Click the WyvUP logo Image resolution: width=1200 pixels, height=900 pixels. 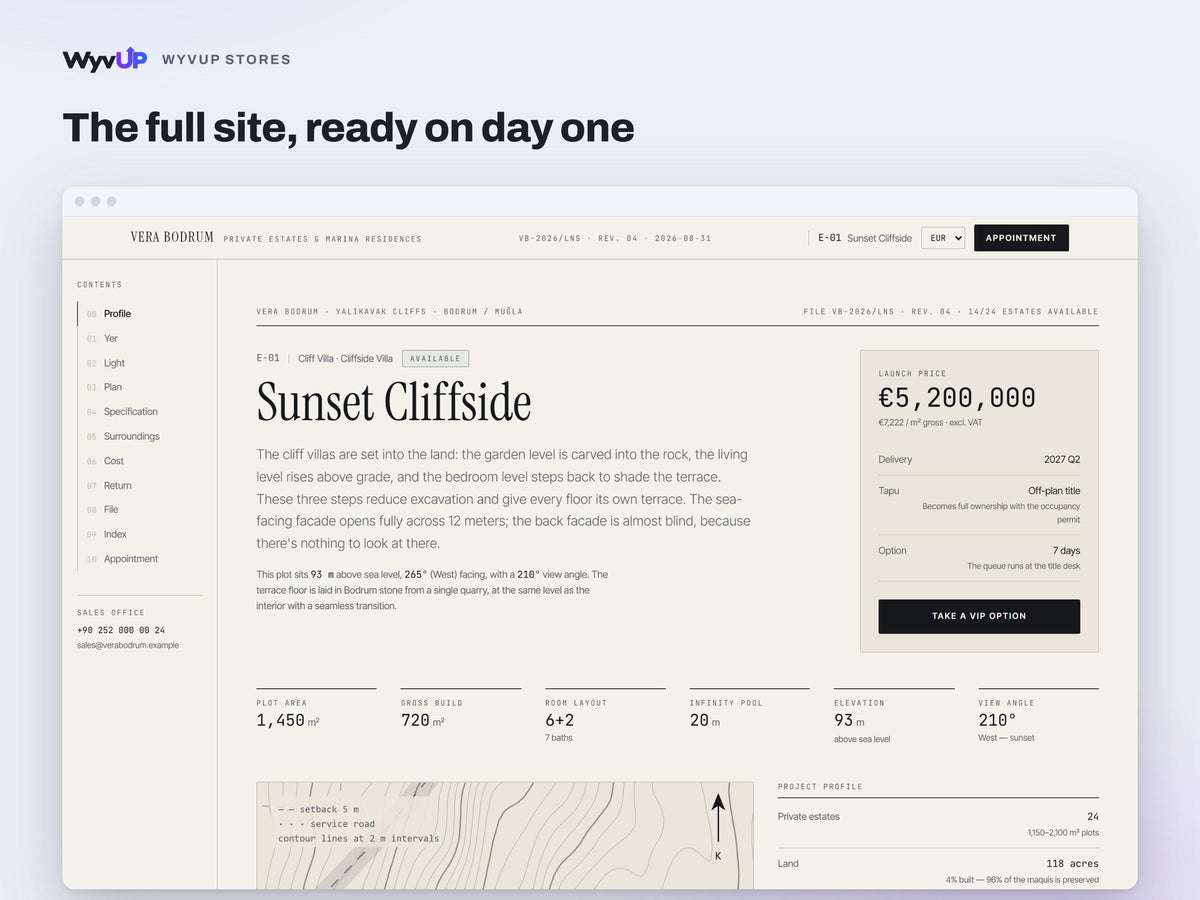(105, 59)
